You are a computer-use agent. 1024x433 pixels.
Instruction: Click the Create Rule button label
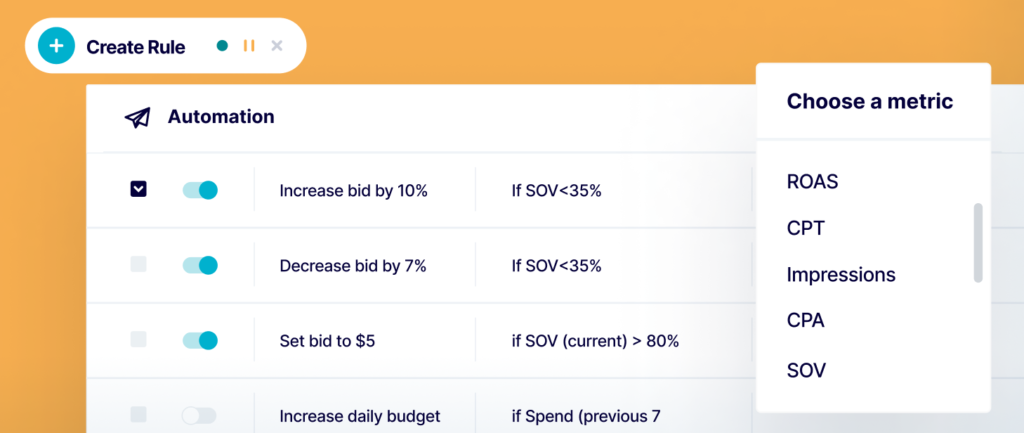[x=135, y=47]
